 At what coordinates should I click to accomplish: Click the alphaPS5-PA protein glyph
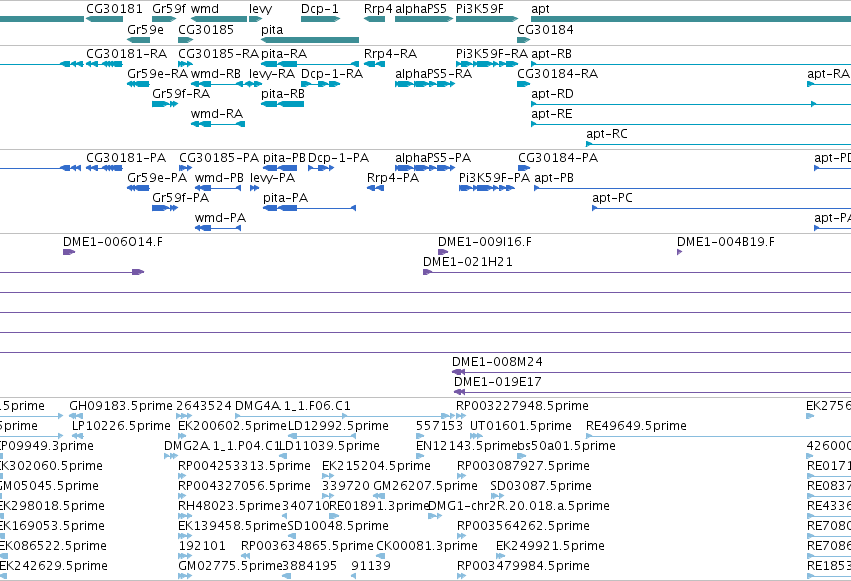click(x=425, y=168)
